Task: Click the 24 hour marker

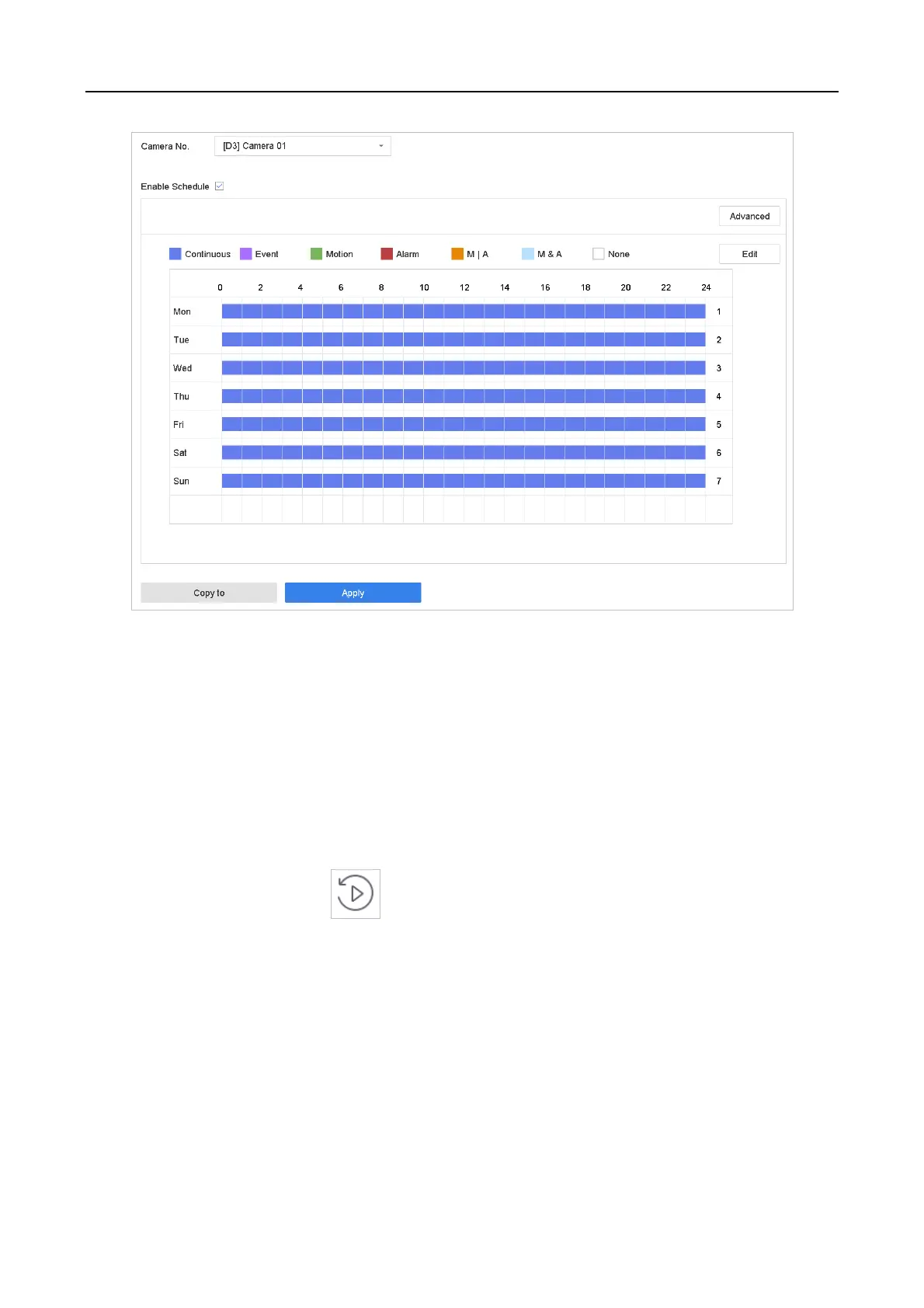Action: click(x=706, y=287)
